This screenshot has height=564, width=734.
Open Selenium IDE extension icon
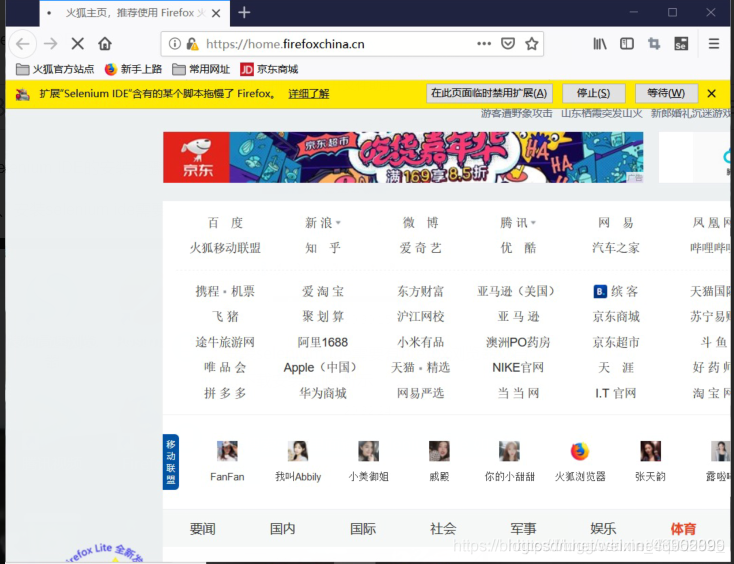681,44
